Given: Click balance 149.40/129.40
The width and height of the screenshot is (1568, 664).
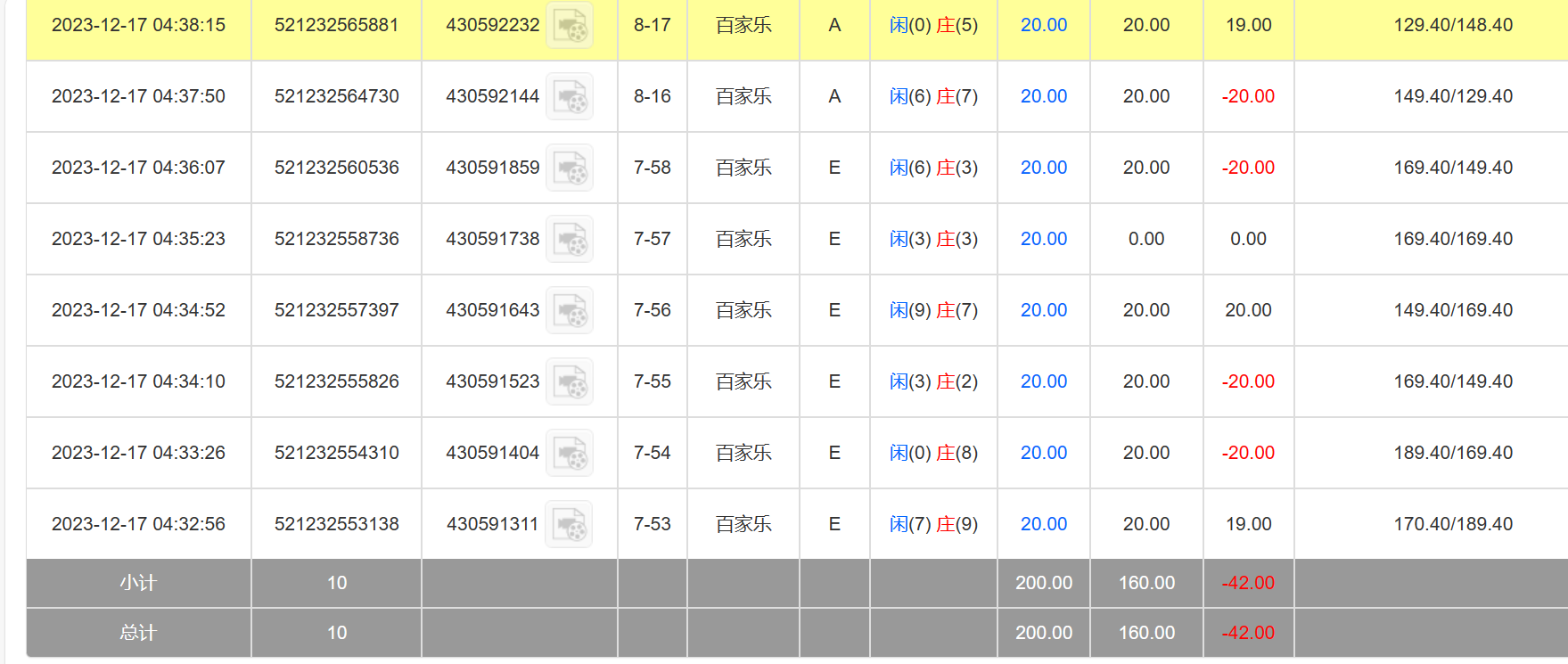Looking at the screenshot, I should 1453,96.
